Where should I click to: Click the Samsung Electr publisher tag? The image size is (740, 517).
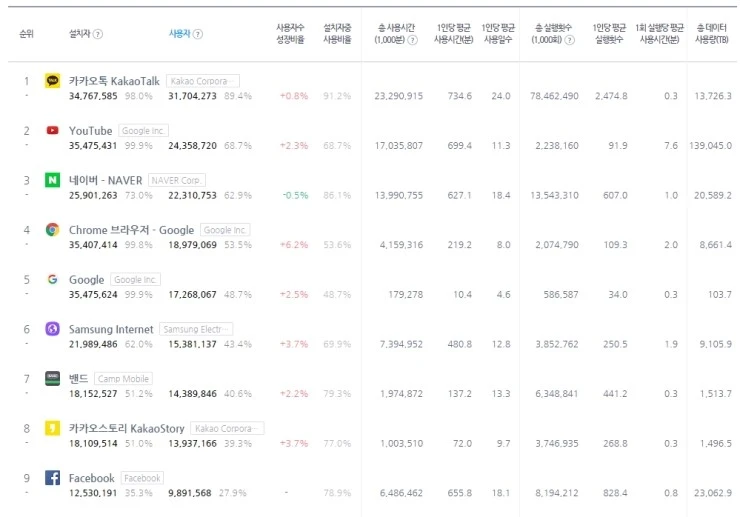[196, 329]
